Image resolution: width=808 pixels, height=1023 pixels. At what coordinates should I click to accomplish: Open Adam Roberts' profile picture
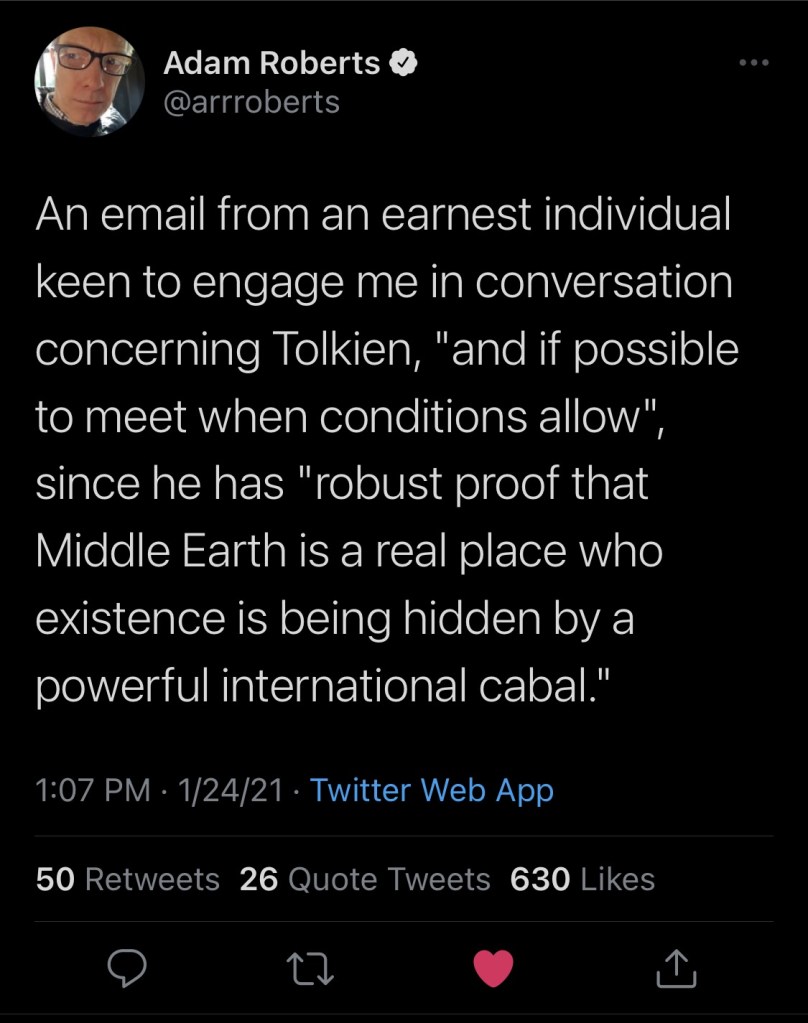[x=89, y=82]
